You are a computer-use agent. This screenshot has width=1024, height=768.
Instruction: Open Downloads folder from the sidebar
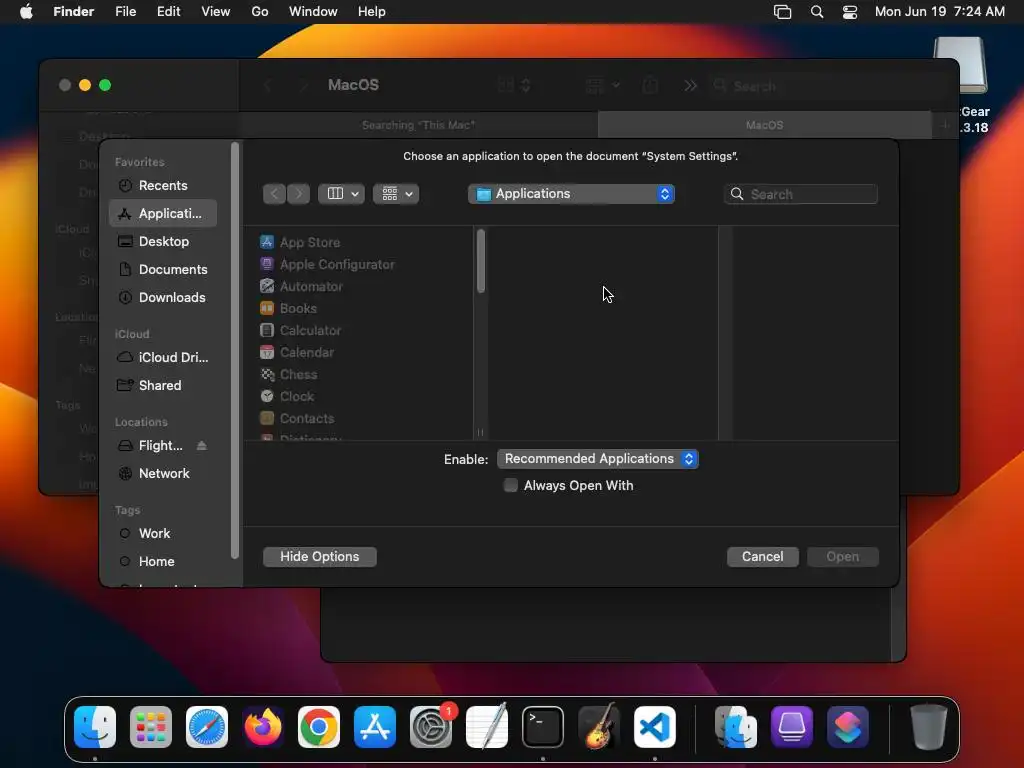pyautogui.click(x=163, y=298)
